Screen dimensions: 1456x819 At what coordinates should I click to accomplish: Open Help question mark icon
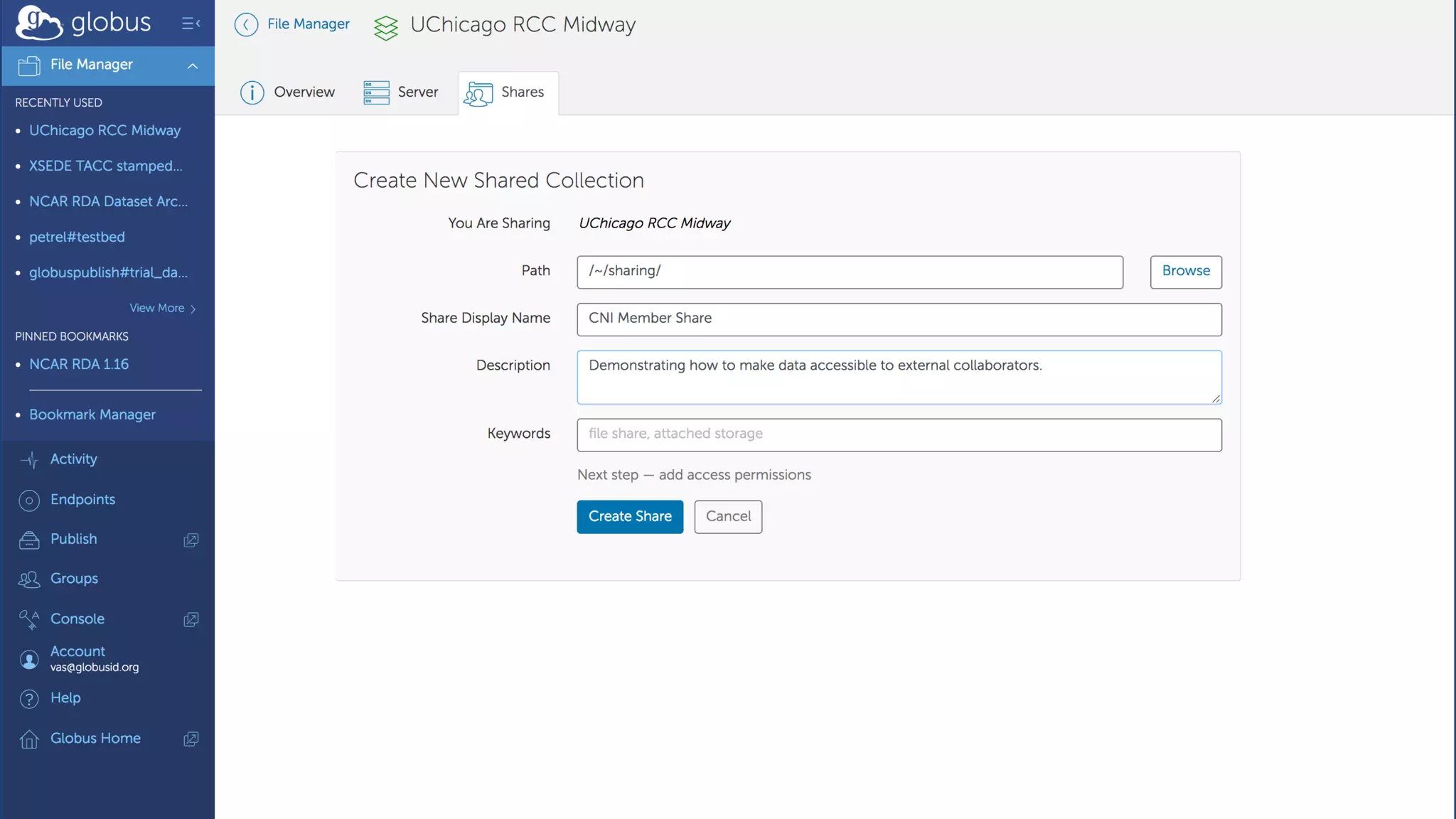click(29, 699)
